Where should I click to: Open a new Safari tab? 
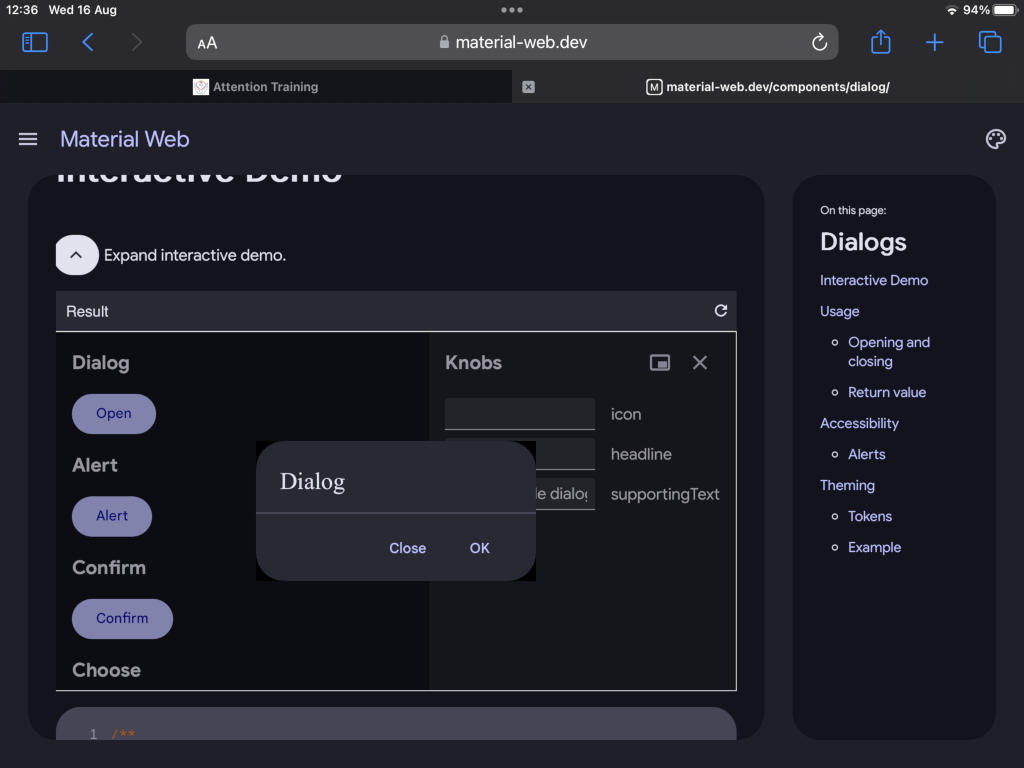coord(934,42)
